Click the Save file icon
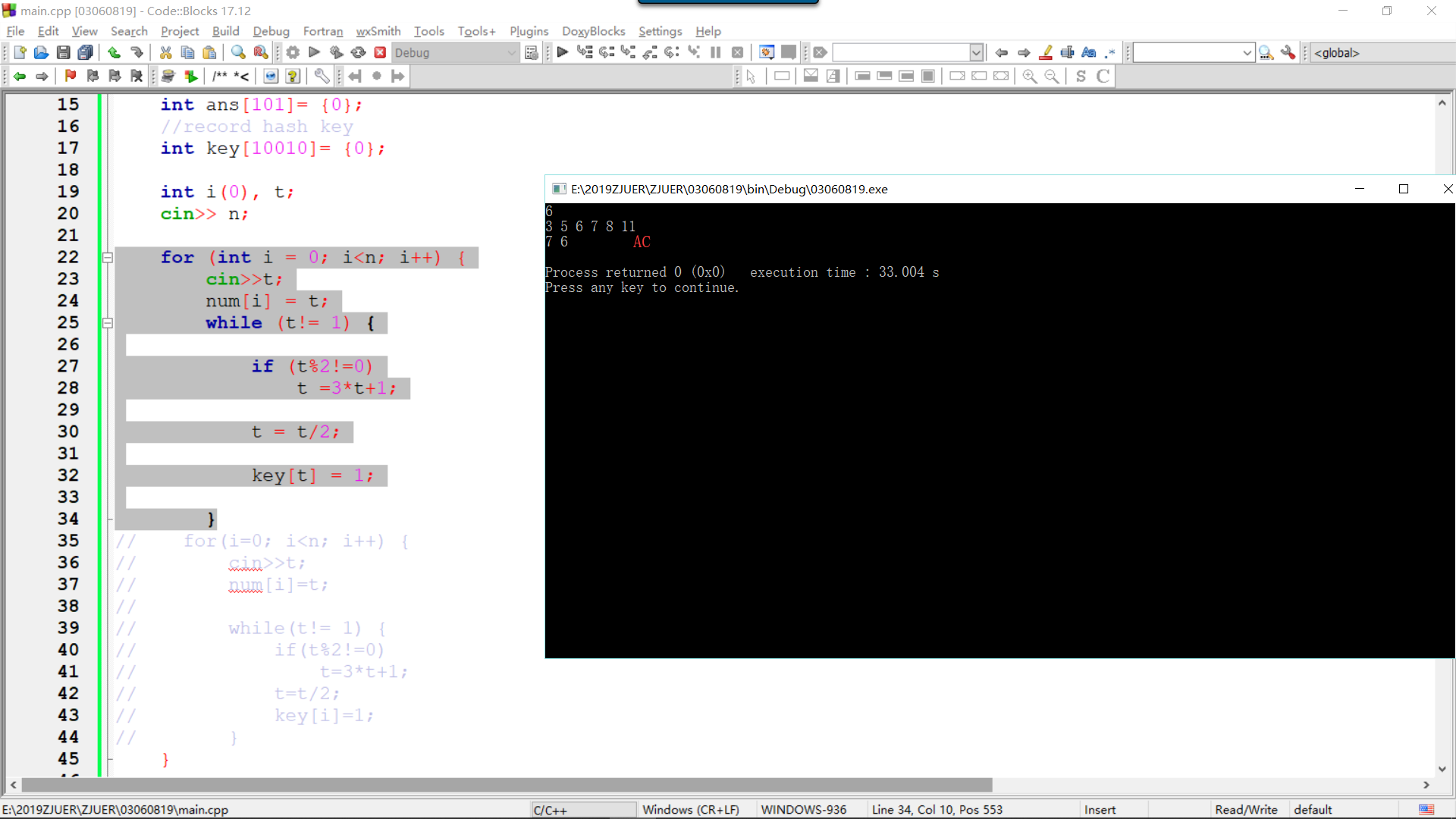The height and width of the screenshot is (819, 1456). 63,52
